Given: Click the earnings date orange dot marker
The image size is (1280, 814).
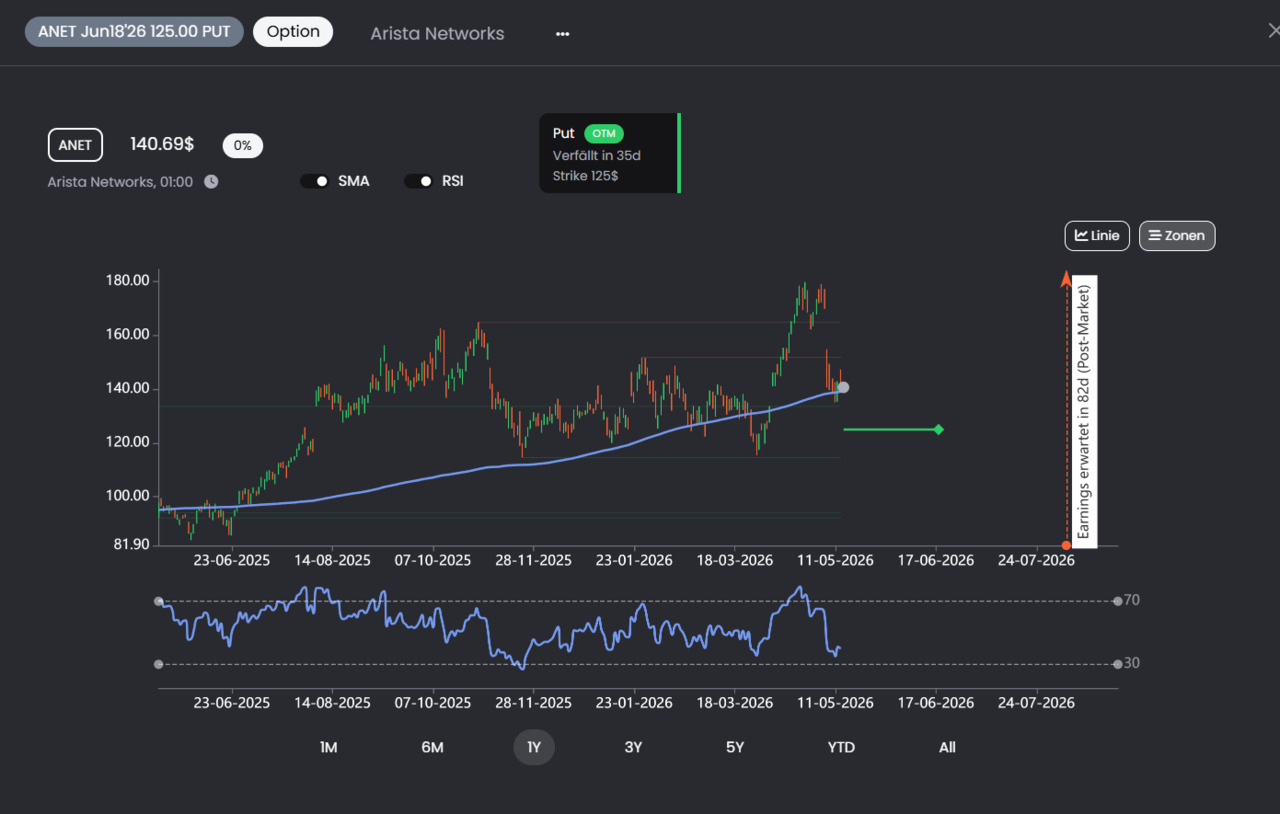Looking at the screenshot, I should (1067, 545).
